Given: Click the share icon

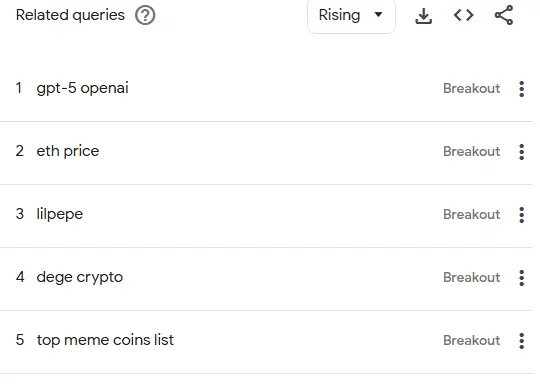Looking at the screenshot, I should 504,15.
